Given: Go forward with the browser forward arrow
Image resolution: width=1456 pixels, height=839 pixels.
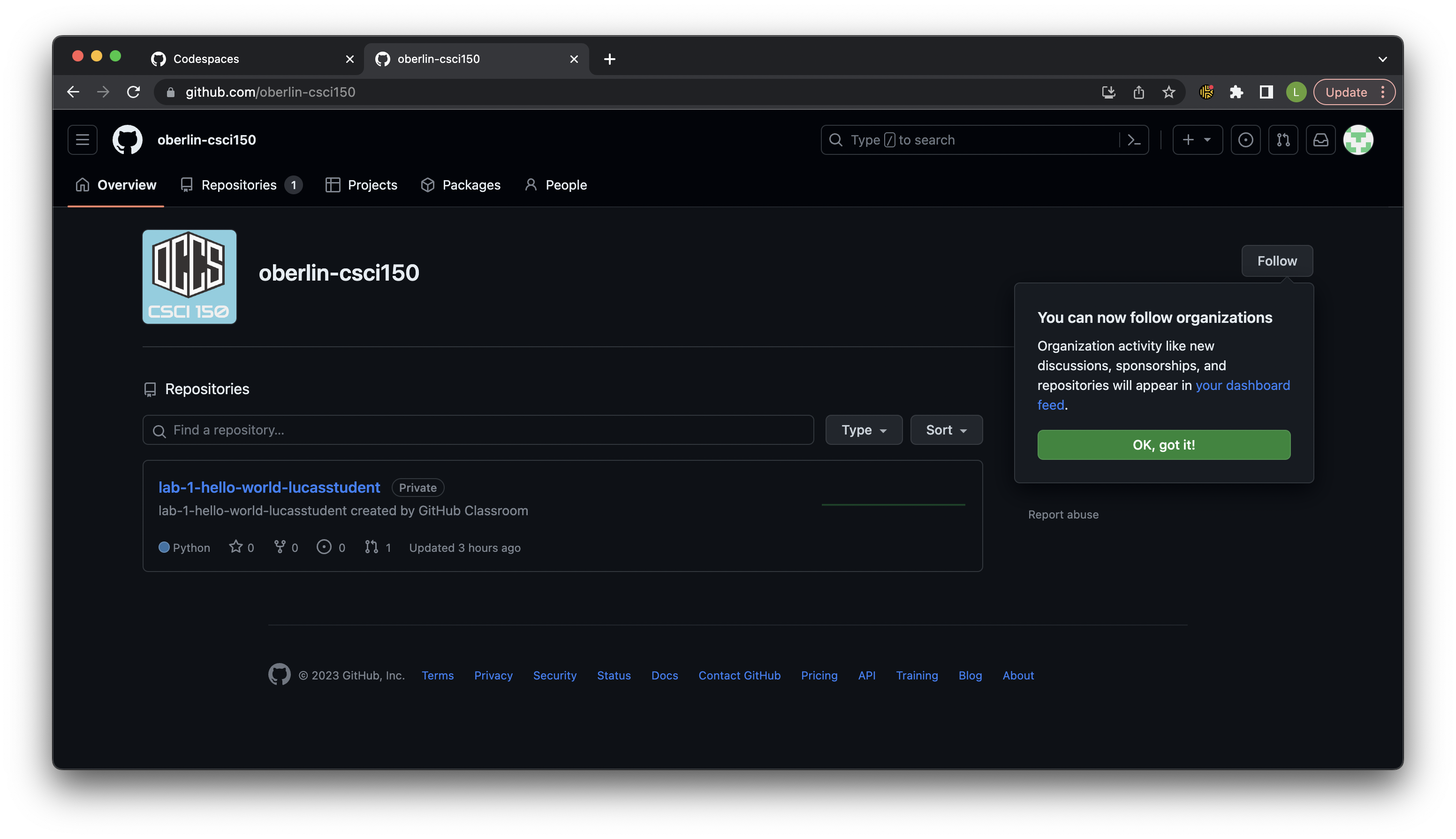Looking at the screenshot, I should point(103,92).
